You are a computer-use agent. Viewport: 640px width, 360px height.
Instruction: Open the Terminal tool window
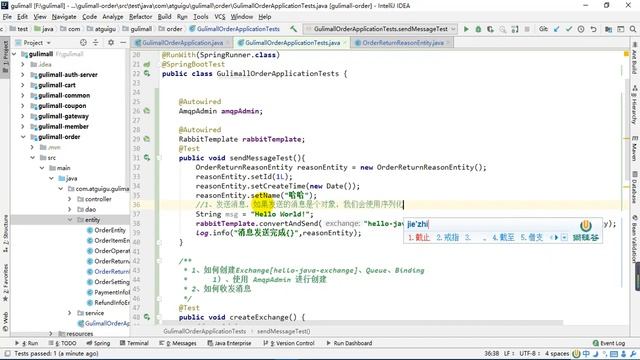tap(134, 343)
